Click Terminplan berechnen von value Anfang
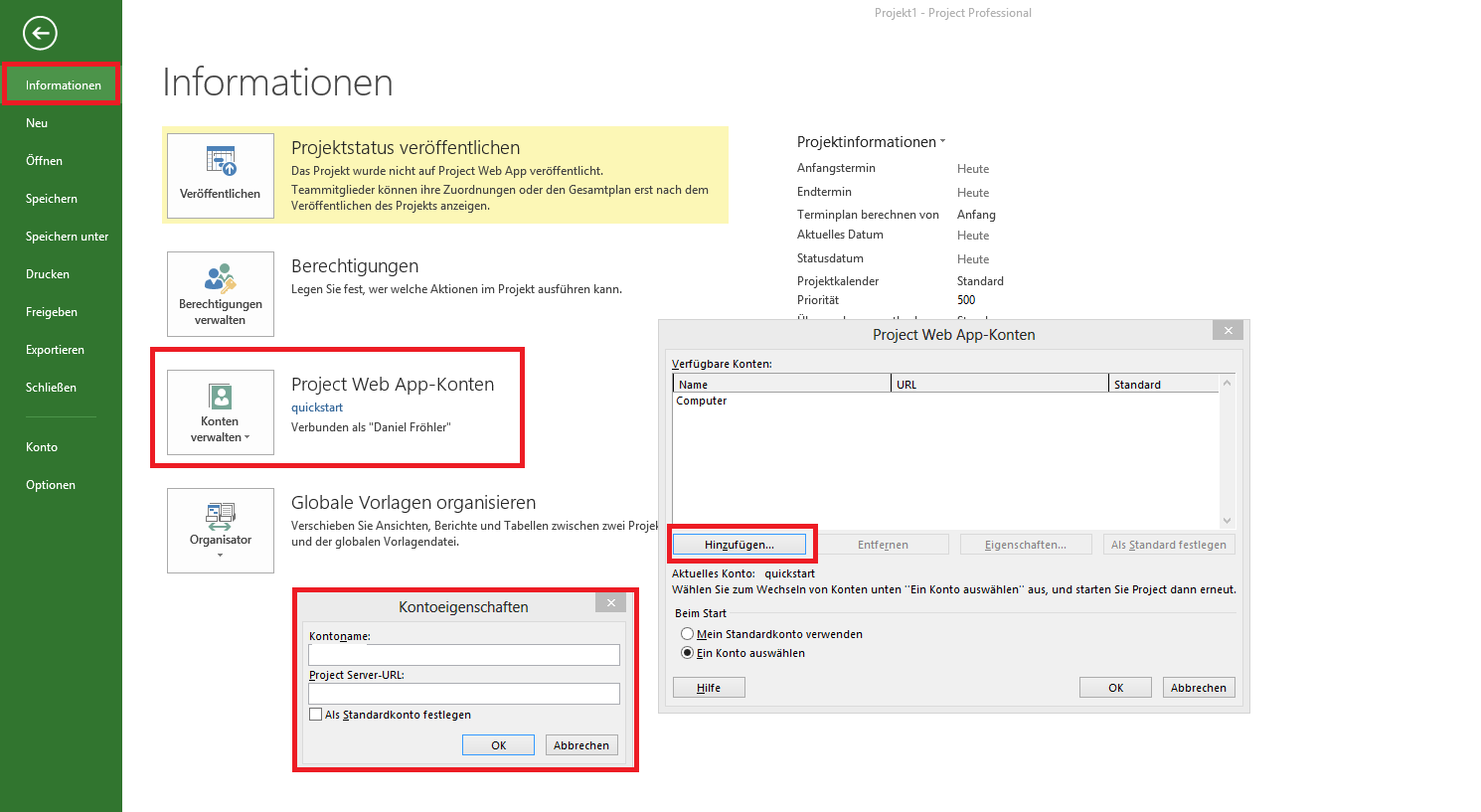 pyautogui.click(x=976, y=215)
